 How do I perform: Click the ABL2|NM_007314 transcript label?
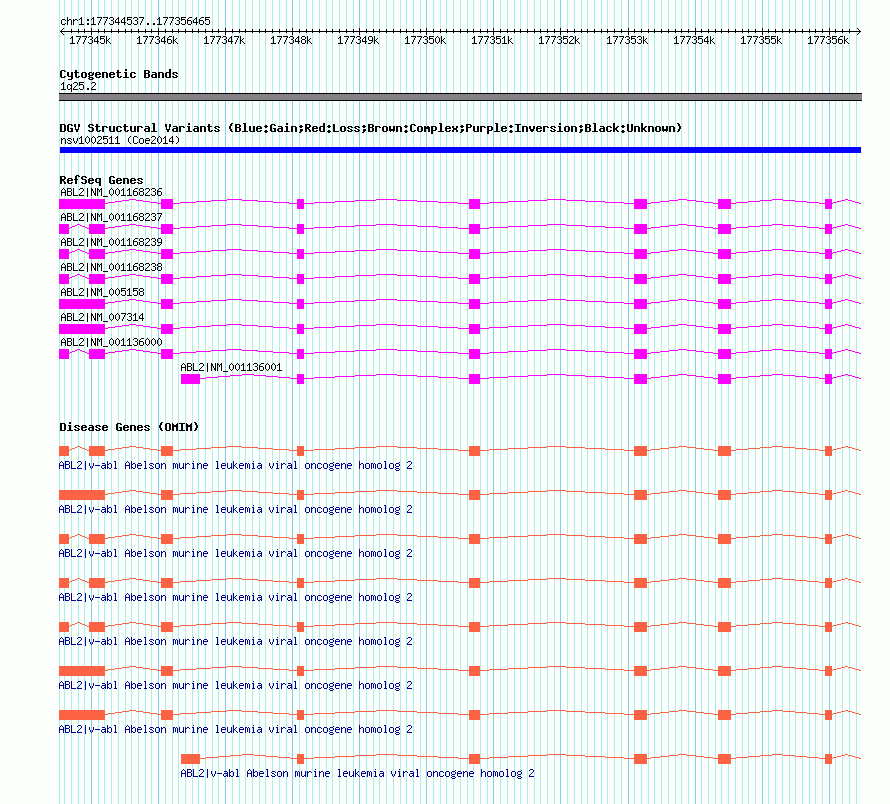tap(102, 317)
